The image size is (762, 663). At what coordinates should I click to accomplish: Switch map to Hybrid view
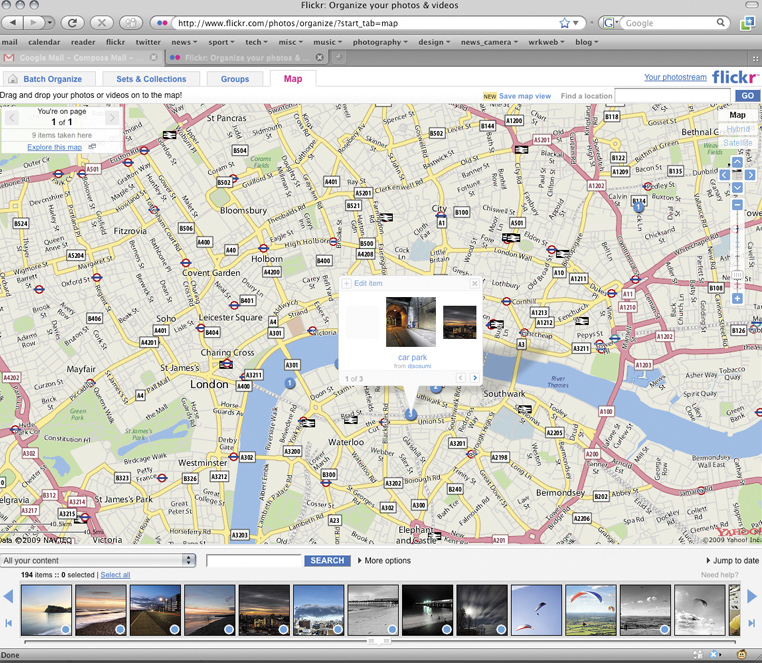tap(738, 129)
